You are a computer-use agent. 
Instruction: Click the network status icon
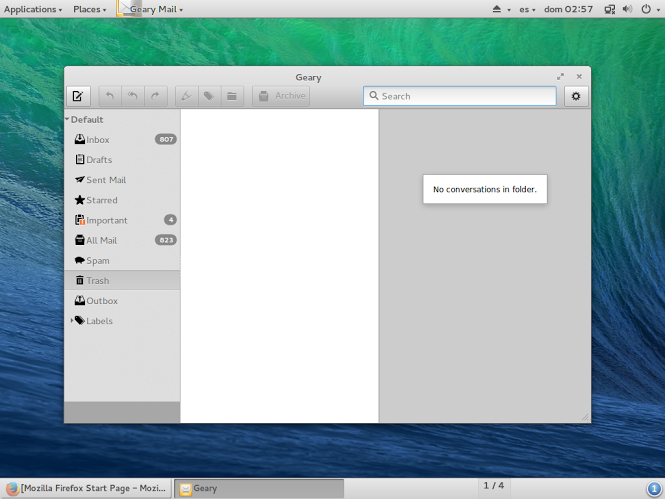(x=610, y=9)
